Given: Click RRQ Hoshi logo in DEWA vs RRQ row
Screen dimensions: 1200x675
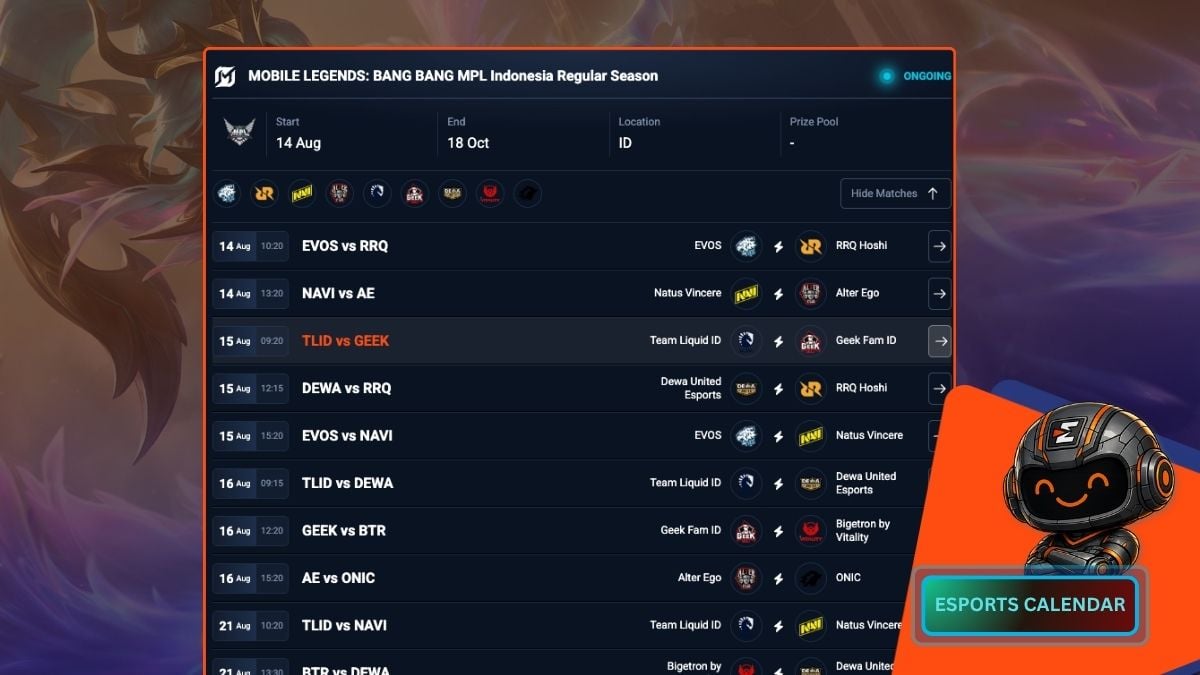Looking at the screenshot, I should point(810,388).
